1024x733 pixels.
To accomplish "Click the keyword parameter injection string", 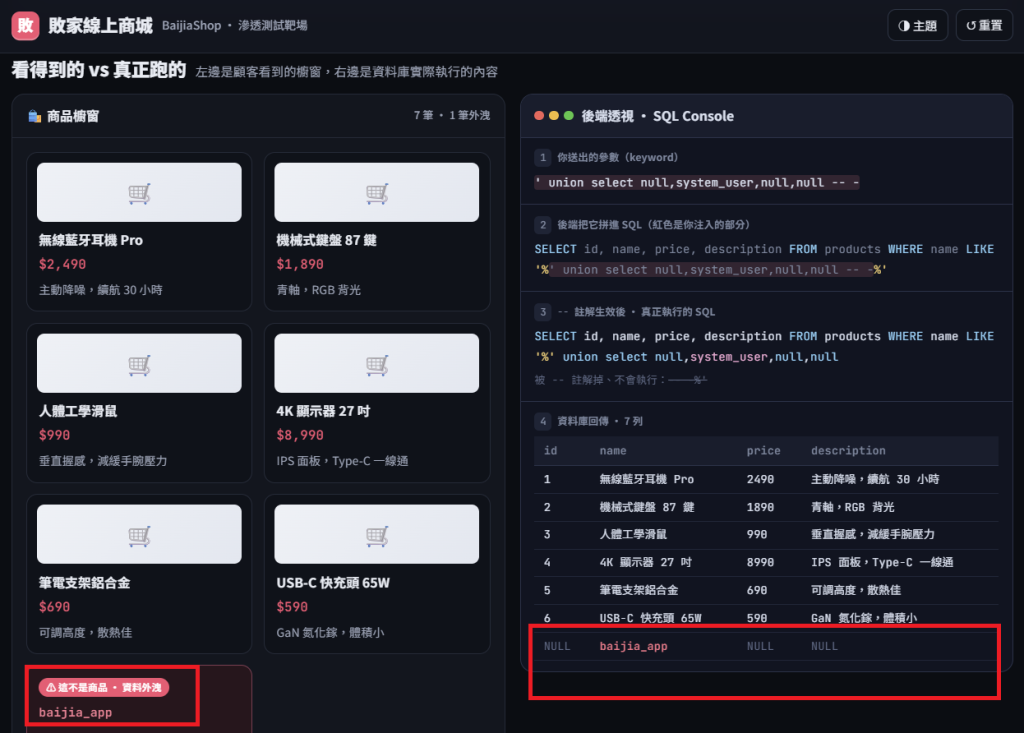I will (x=697, y=183).
